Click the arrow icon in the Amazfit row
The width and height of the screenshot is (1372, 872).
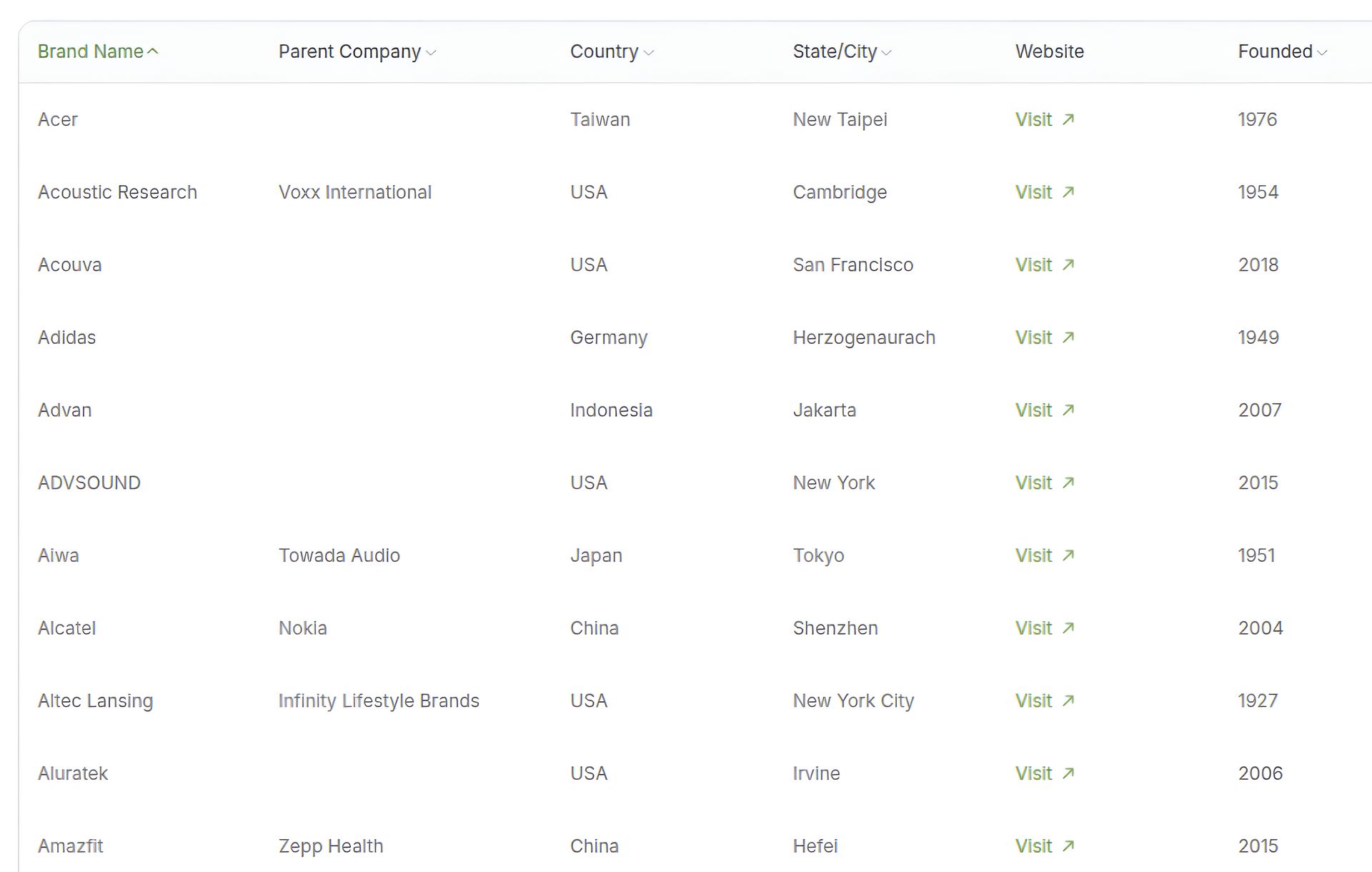(1068, 846)
